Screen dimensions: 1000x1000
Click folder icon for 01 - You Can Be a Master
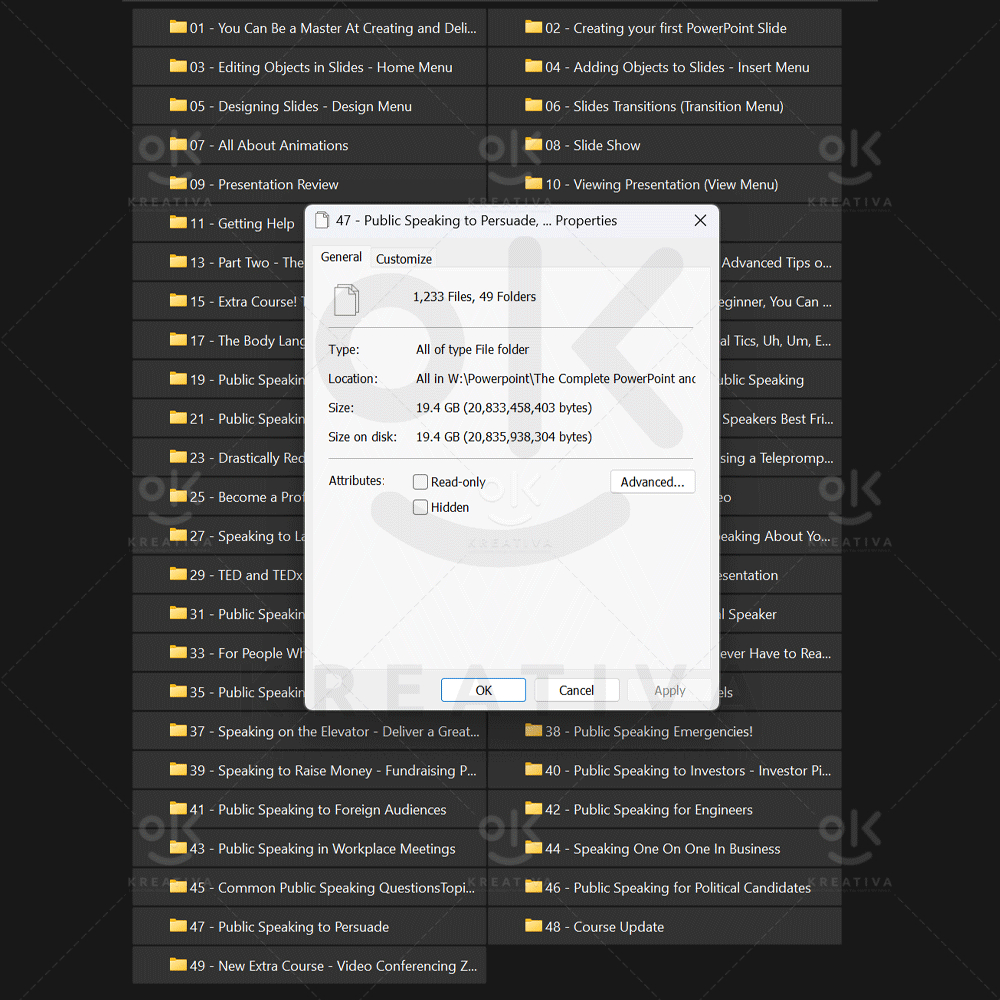point(178,28)
